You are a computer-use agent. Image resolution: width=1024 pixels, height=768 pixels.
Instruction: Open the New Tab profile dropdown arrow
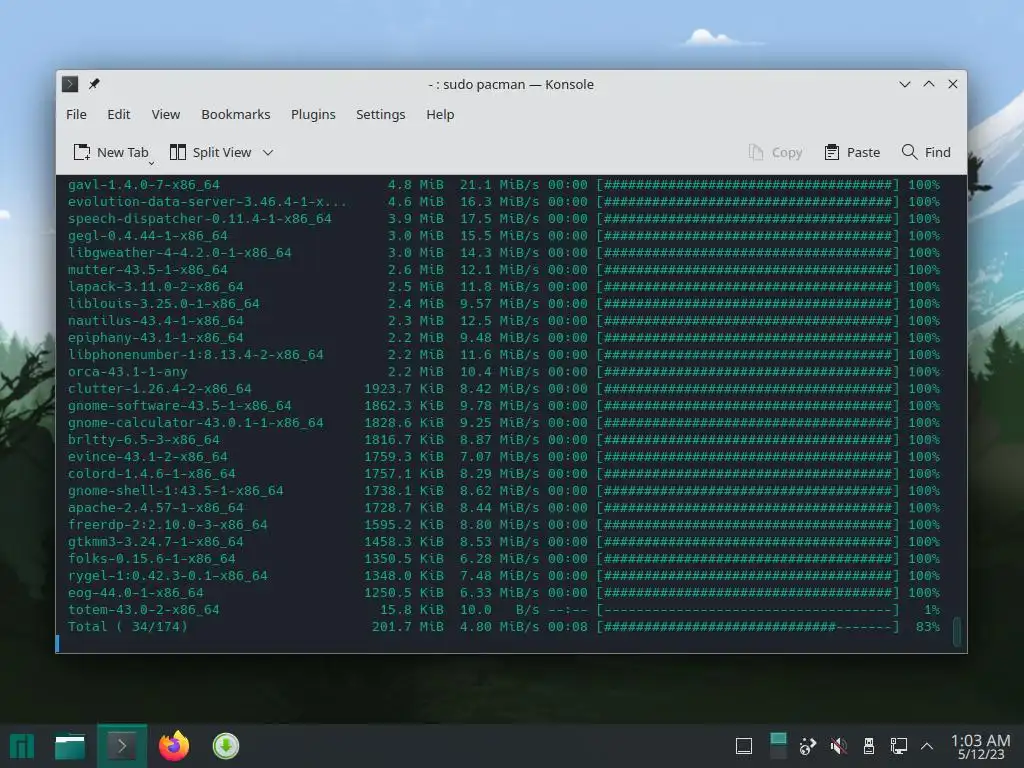point(151,163)
